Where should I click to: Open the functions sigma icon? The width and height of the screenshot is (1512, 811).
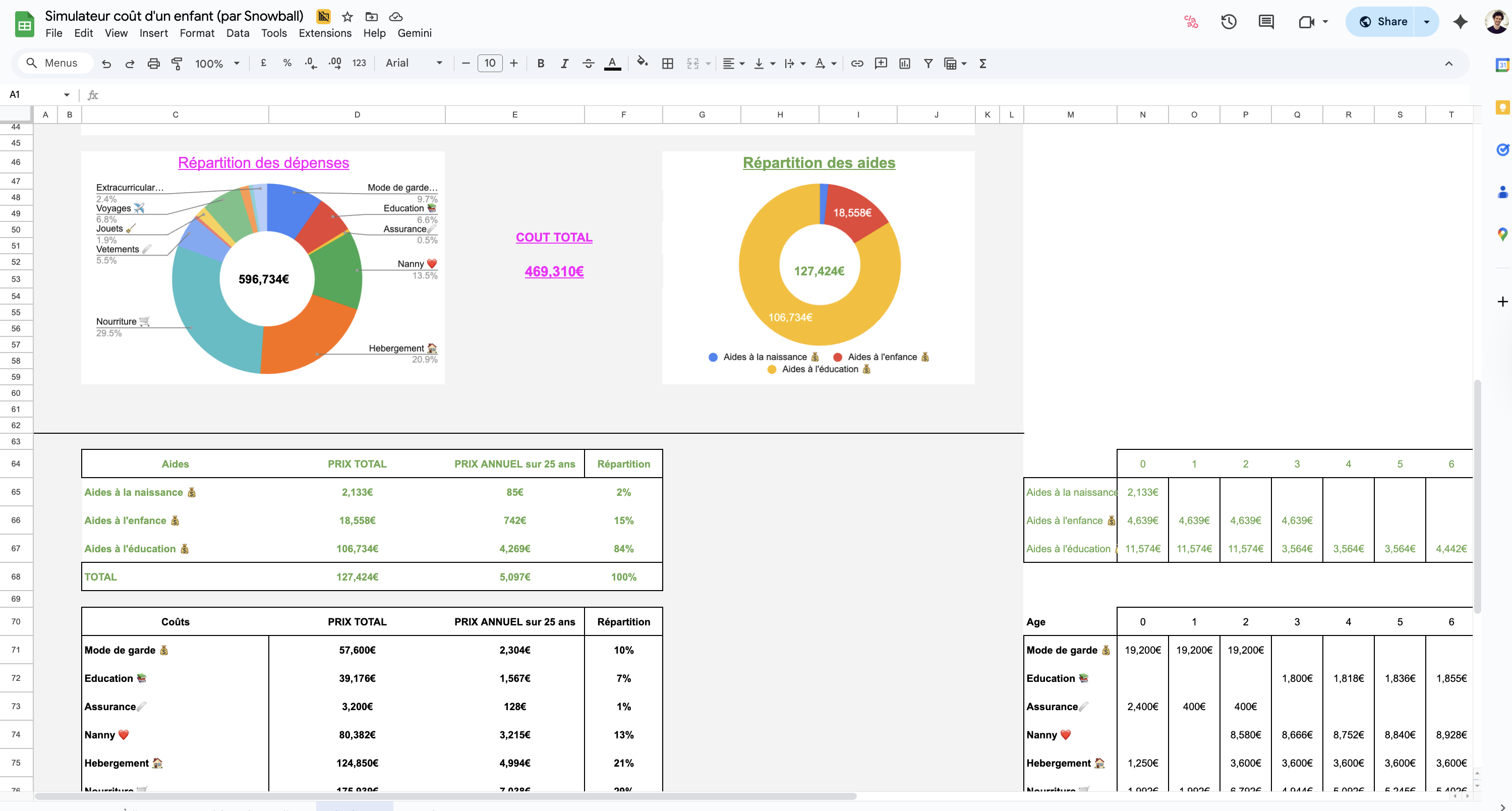click(x=982, y=64)
